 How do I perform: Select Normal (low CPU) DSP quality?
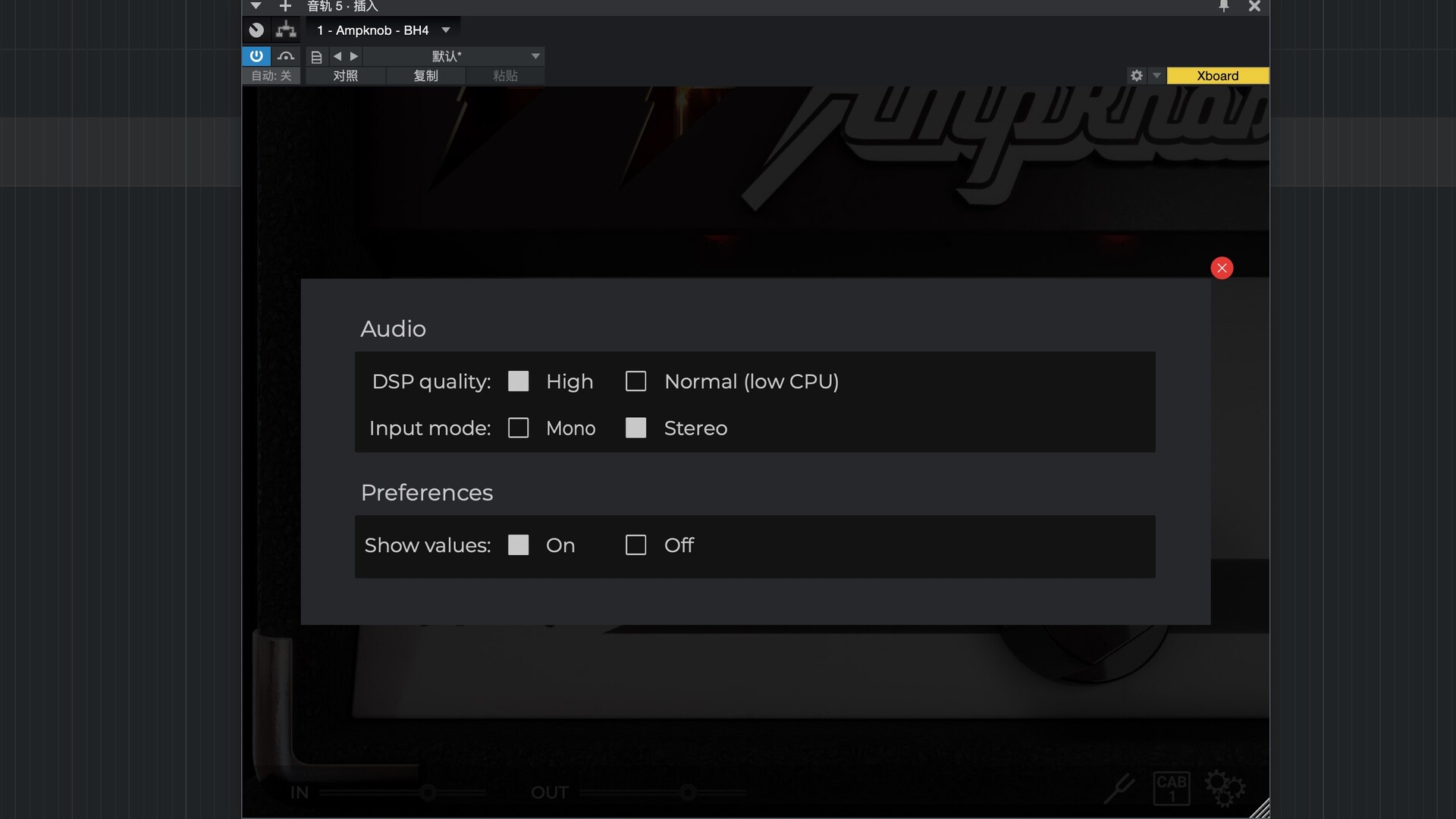coord(635,381)
